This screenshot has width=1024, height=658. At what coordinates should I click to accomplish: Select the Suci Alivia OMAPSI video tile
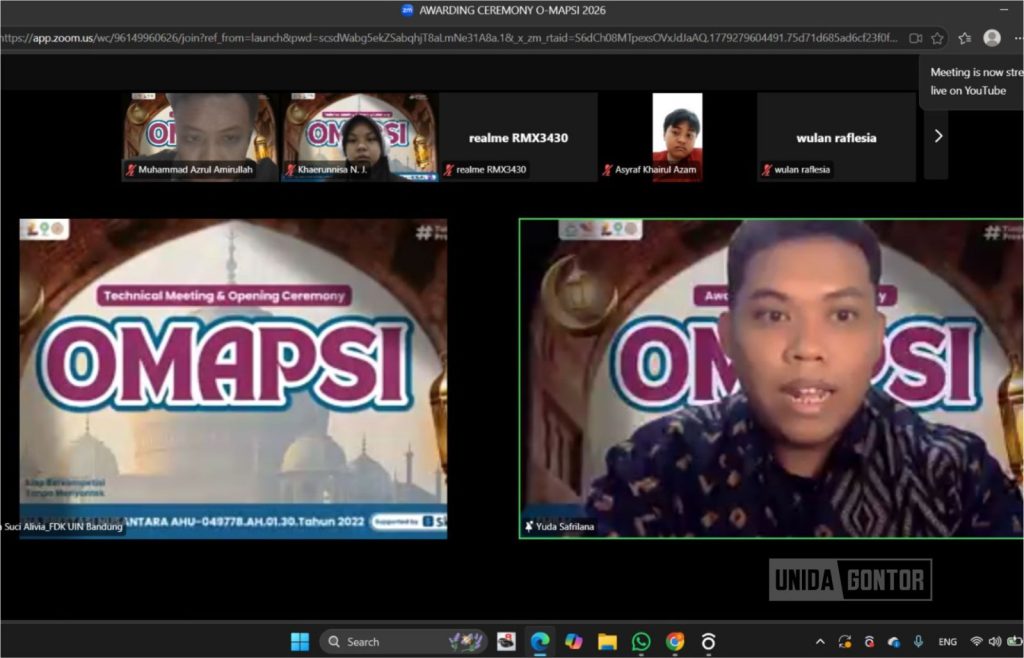(233, 379)
